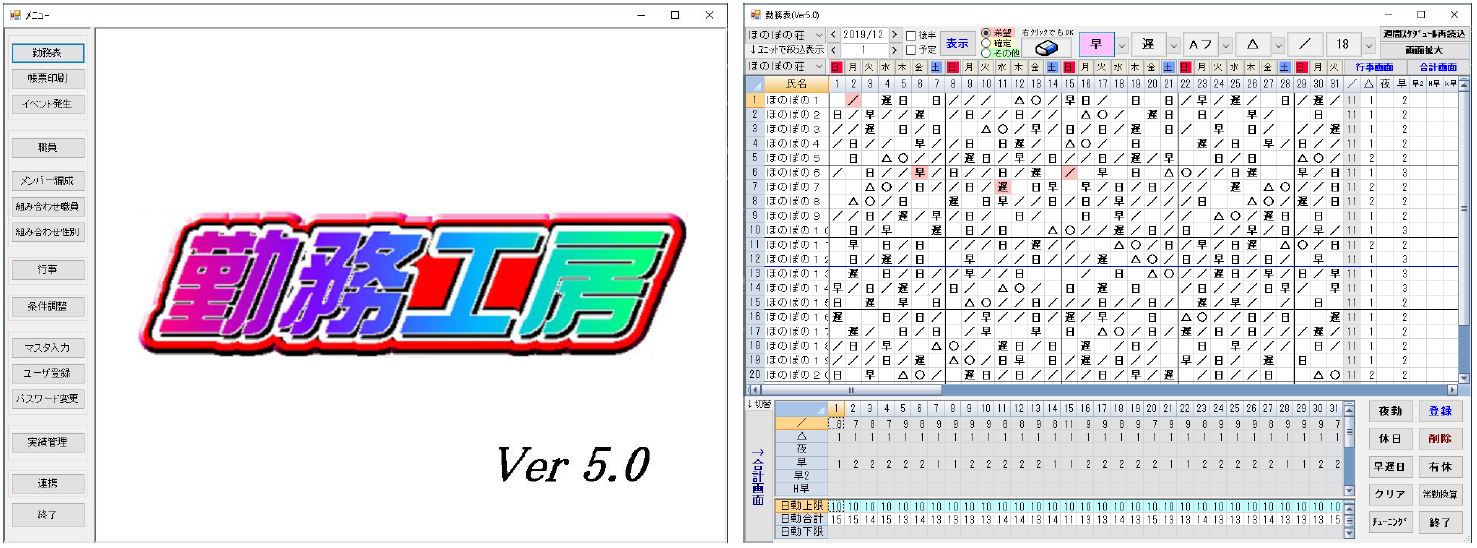Click the blue 登録 button
Viewport: 1477px width, 548px height.
point(1439,412)
